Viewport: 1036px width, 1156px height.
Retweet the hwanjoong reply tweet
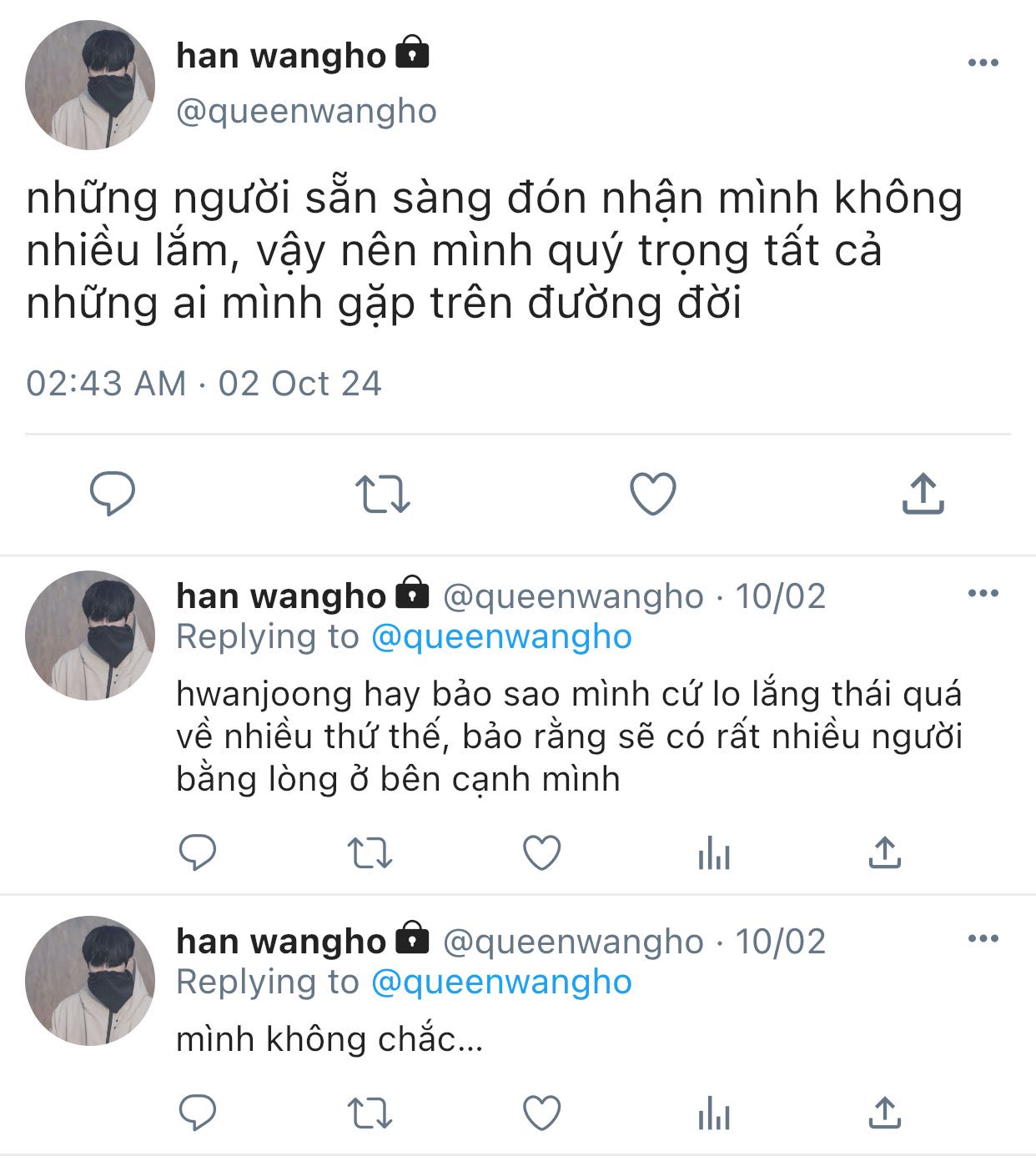[x=370, y=853]
